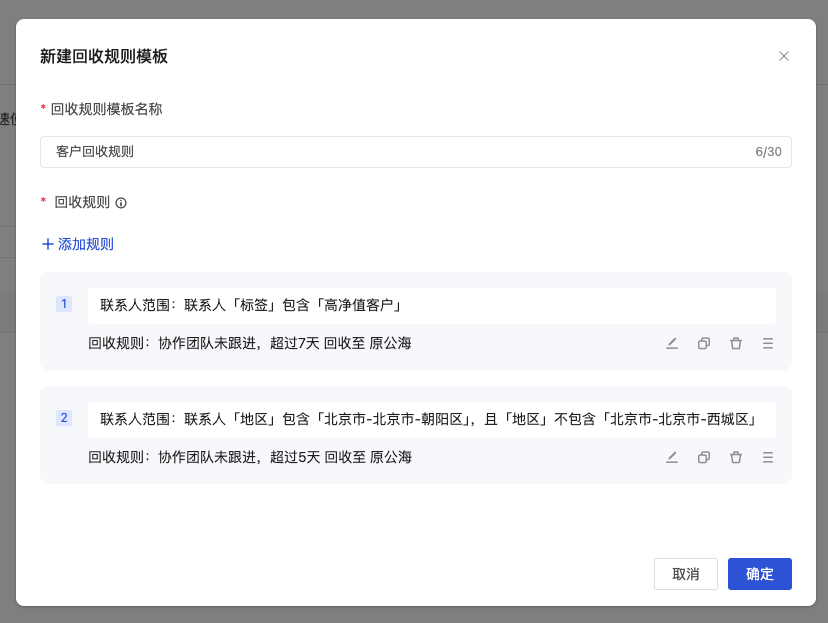
Task: Close the 新建回收规则模板 dialog
Action: coord(784,56)
